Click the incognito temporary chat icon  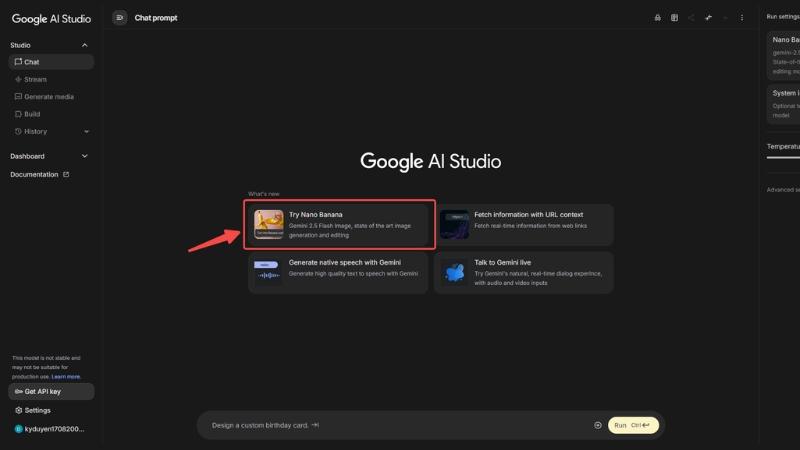(657, 17)
